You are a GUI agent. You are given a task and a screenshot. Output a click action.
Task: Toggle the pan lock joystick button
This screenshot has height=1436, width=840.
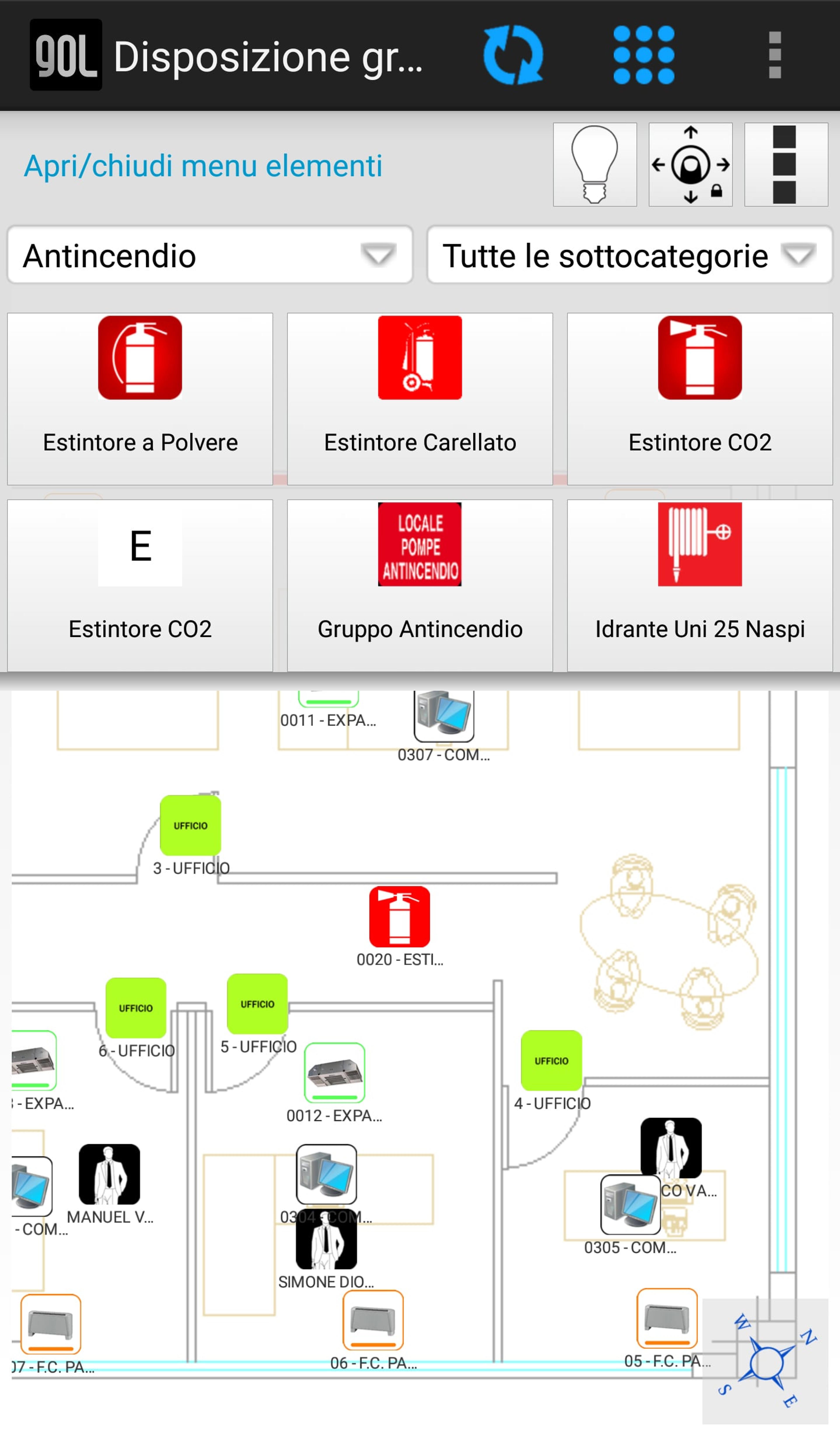pyautogui.click(x=691, y=165)
